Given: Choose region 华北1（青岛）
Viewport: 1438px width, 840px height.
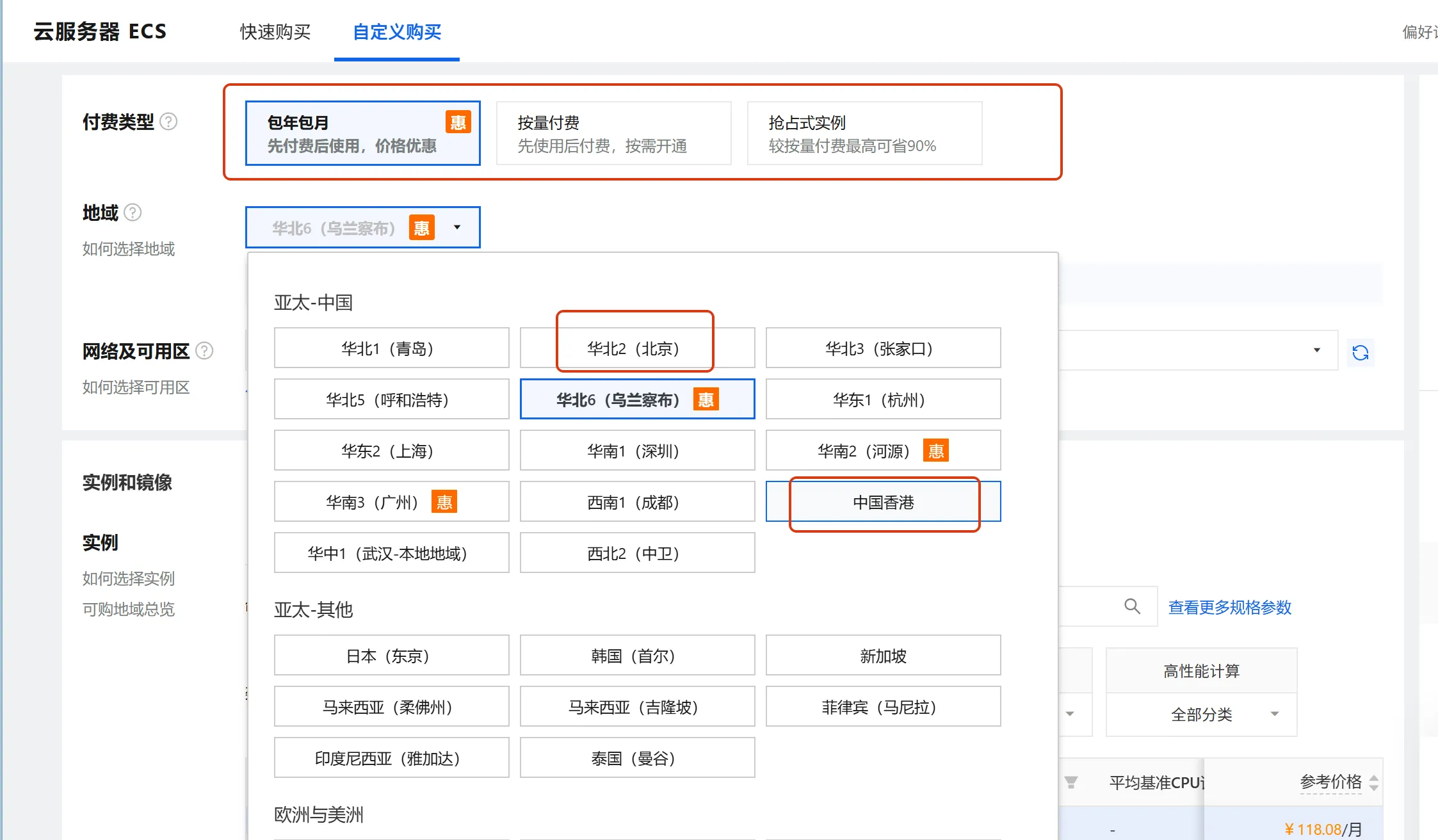Looking at the screenshot, I should (392, 348).
